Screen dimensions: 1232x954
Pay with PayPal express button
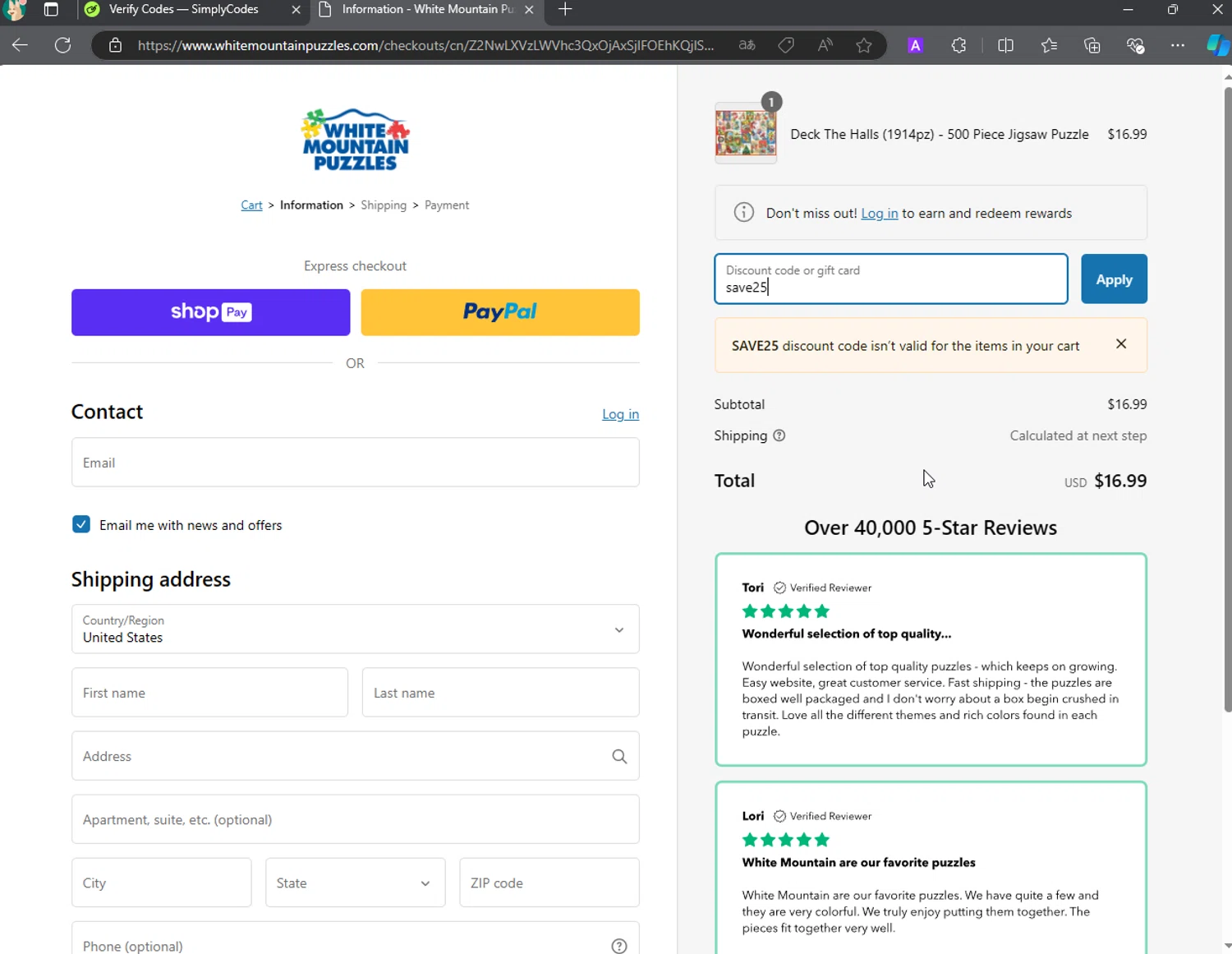pos(500,312)
